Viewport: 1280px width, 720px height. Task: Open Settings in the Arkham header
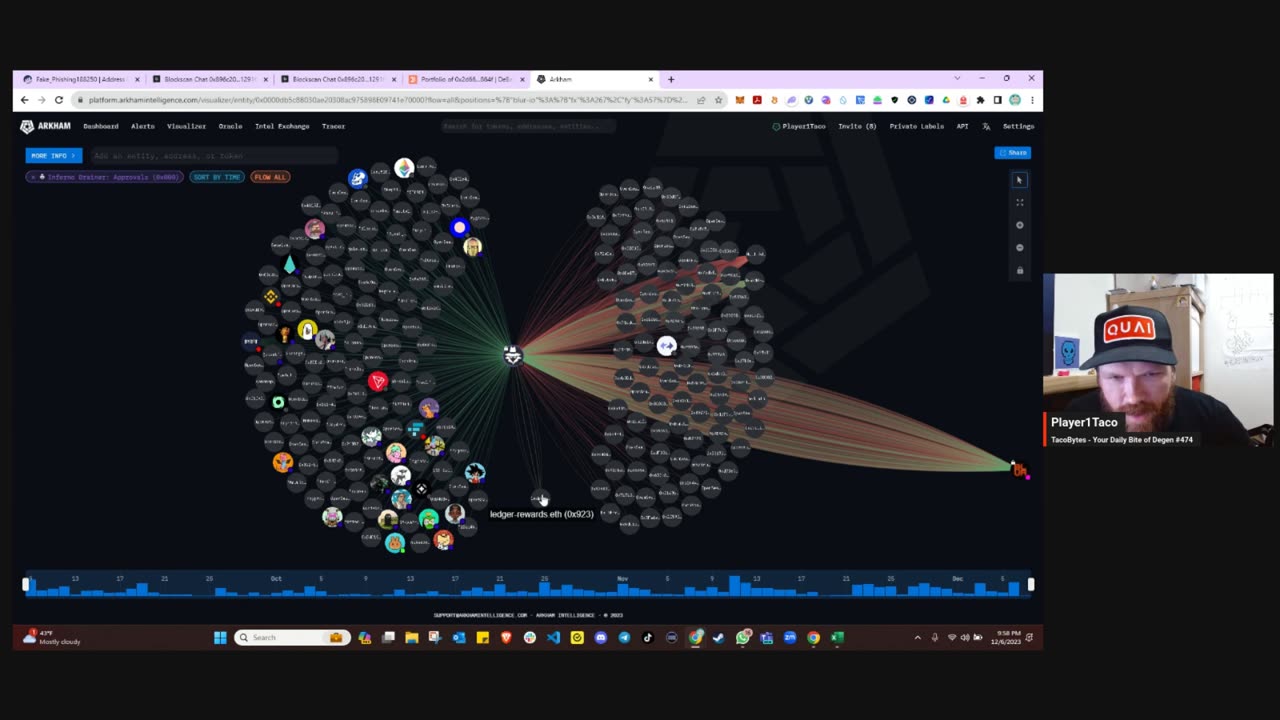click(1018, 126)
